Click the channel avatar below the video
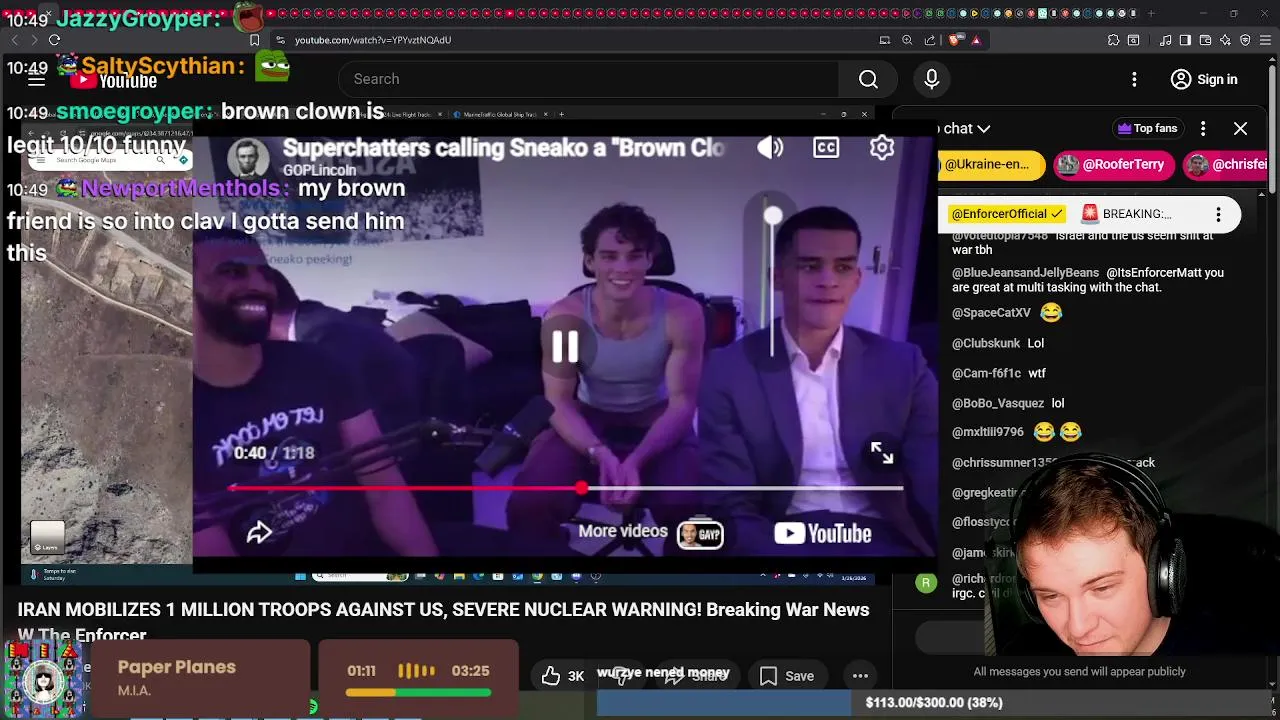 click(44, 681)
